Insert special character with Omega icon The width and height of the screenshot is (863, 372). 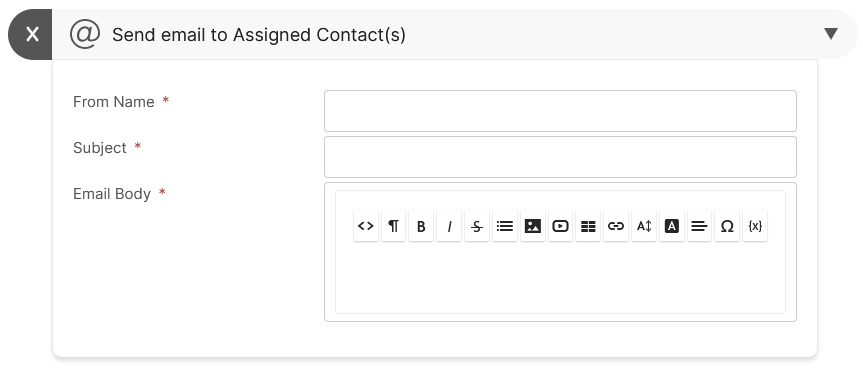[727, 226]
